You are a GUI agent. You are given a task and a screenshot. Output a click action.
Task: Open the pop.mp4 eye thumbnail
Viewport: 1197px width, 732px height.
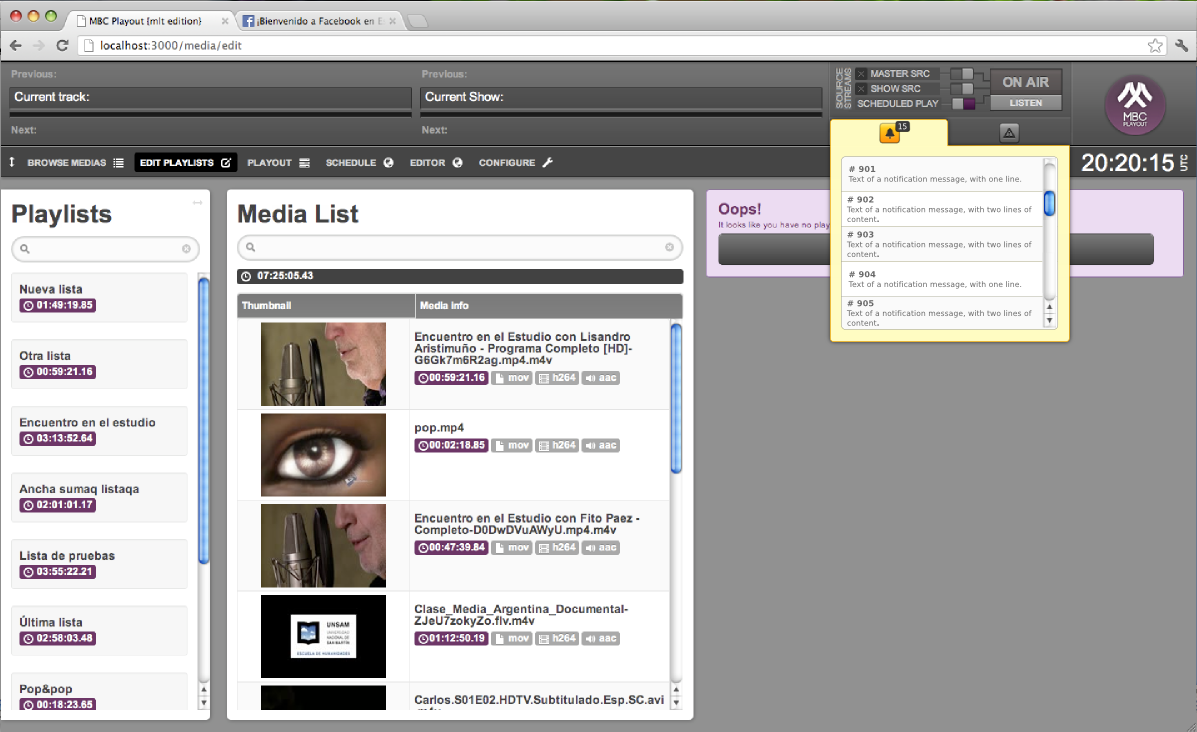click(x=324, y=455)
